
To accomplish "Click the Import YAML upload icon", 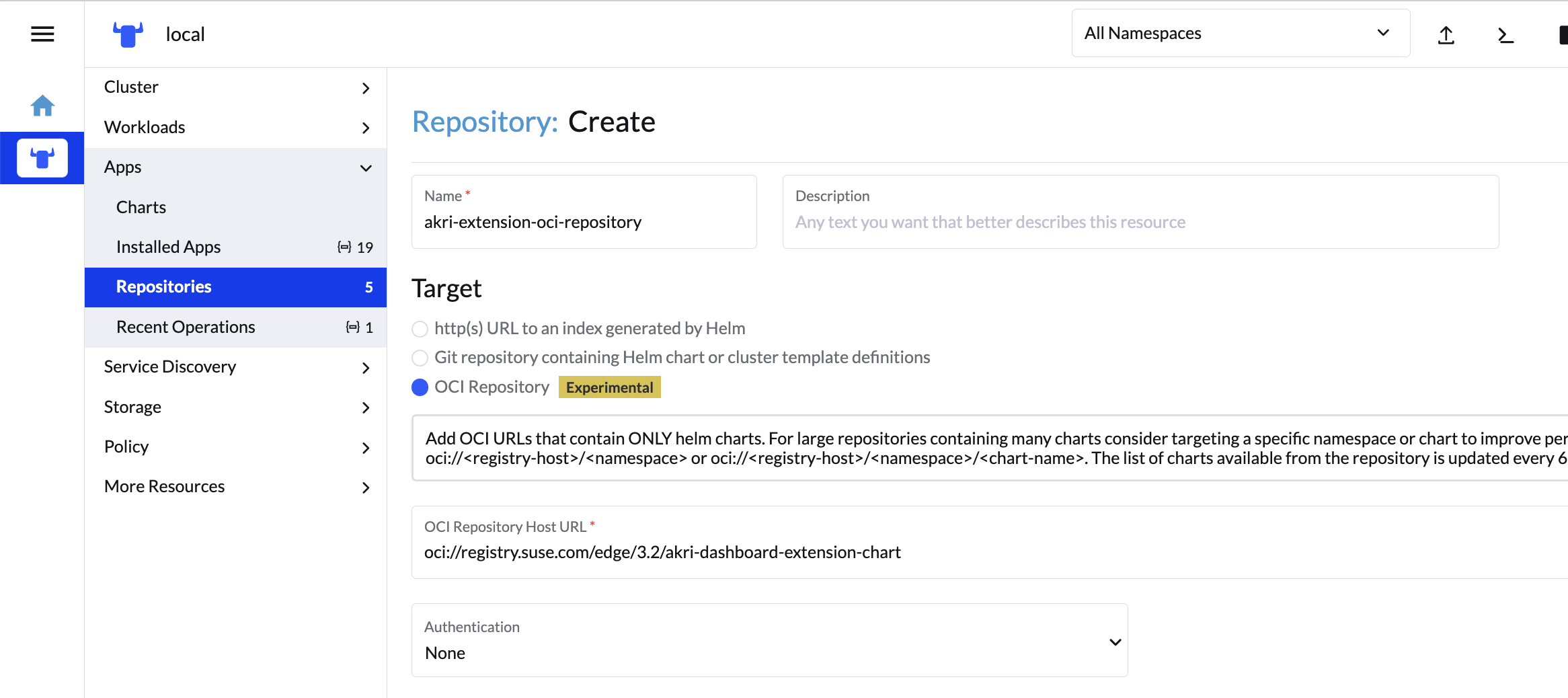I will coord(1446,35).
